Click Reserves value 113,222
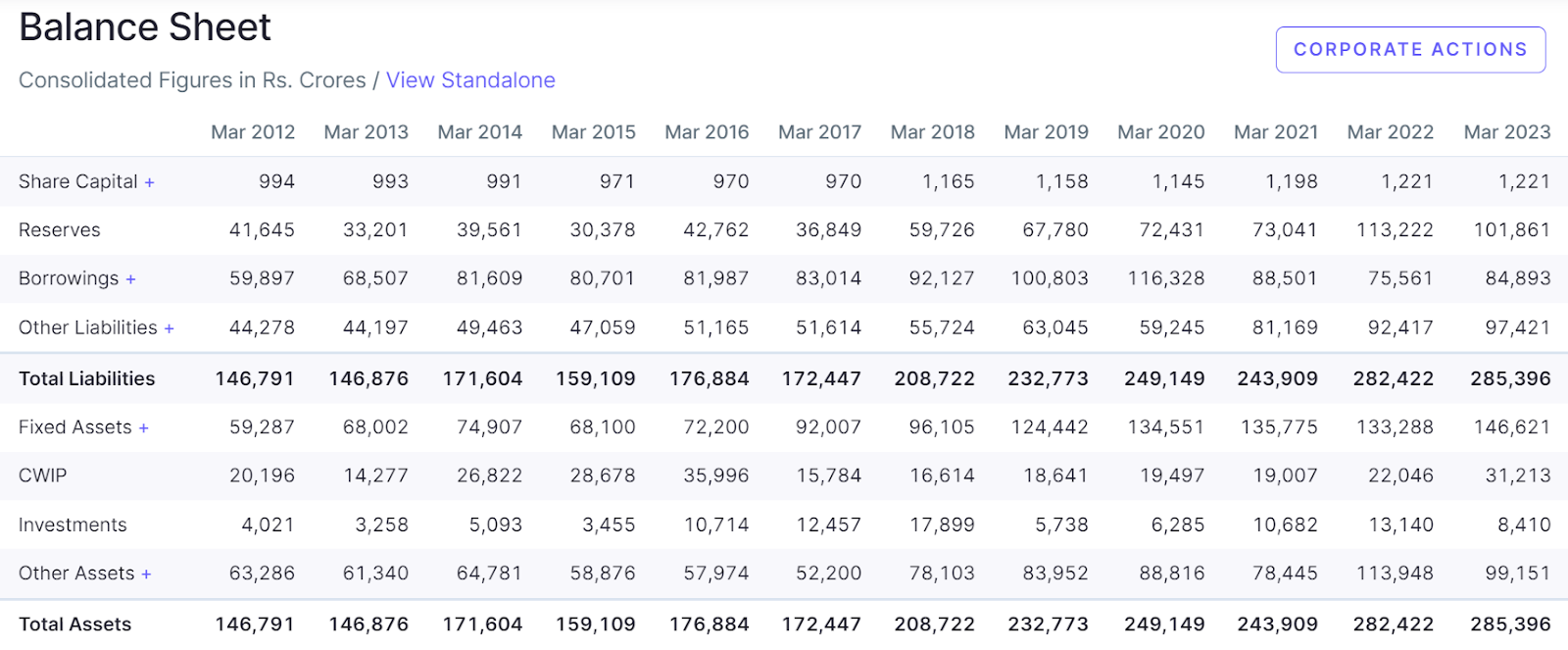 (x=1395, y=230)
